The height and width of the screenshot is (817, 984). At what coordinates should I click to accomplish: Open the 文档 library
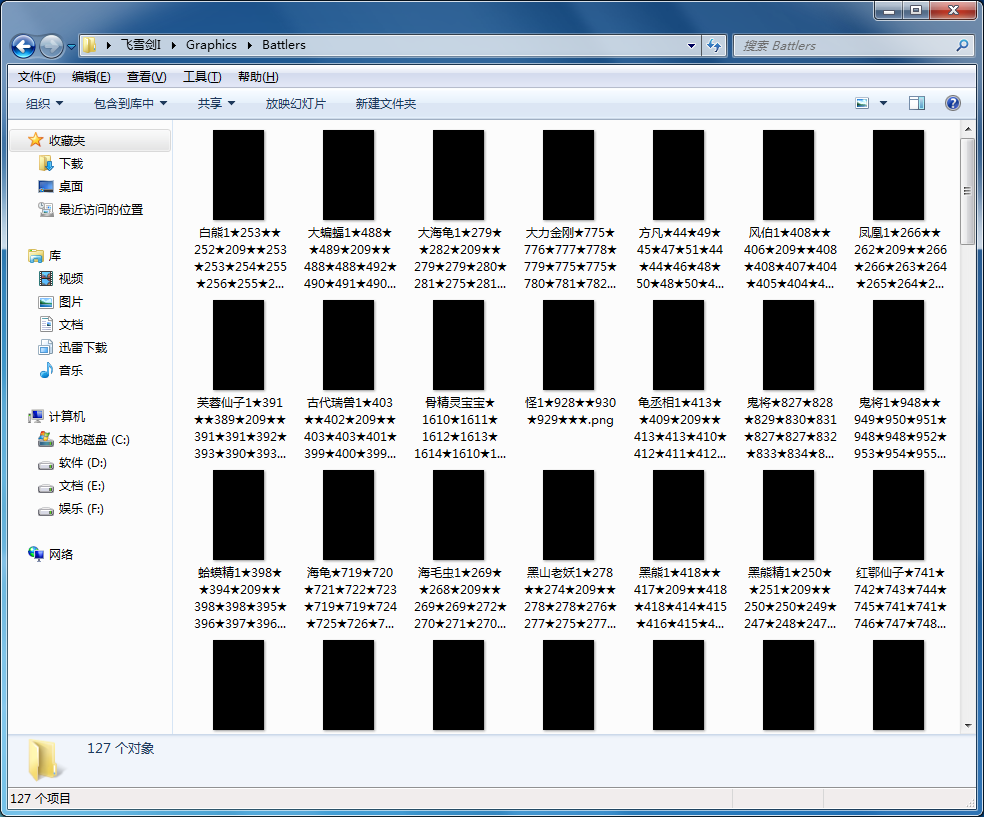[70, 324]
